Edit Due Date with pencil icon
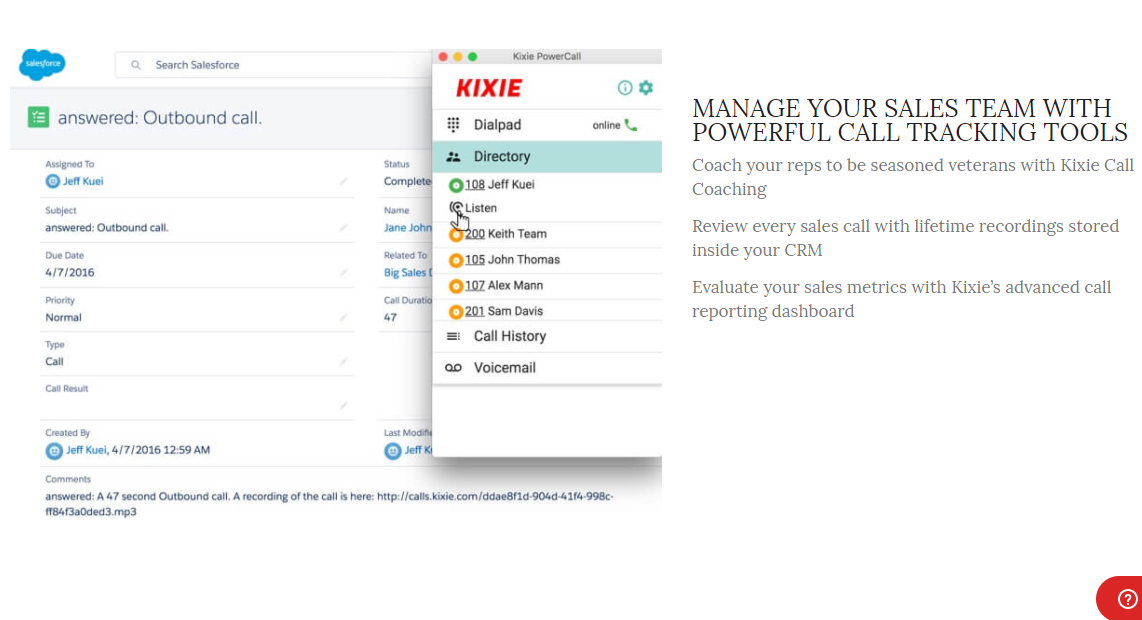 pos(343,272)
